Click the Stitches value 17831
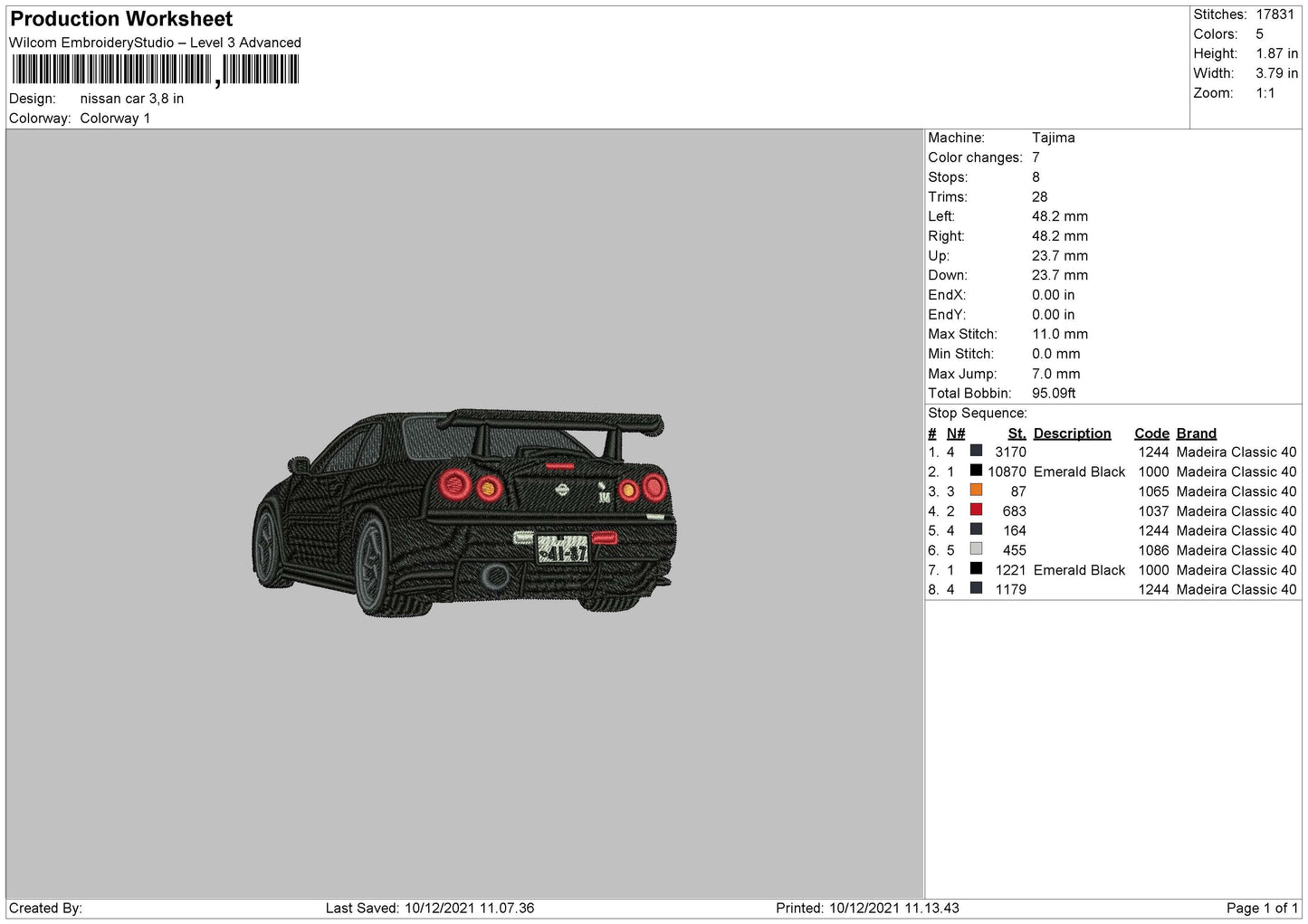This screenshot has height=924, width=1308. [x=1275, y=14]
